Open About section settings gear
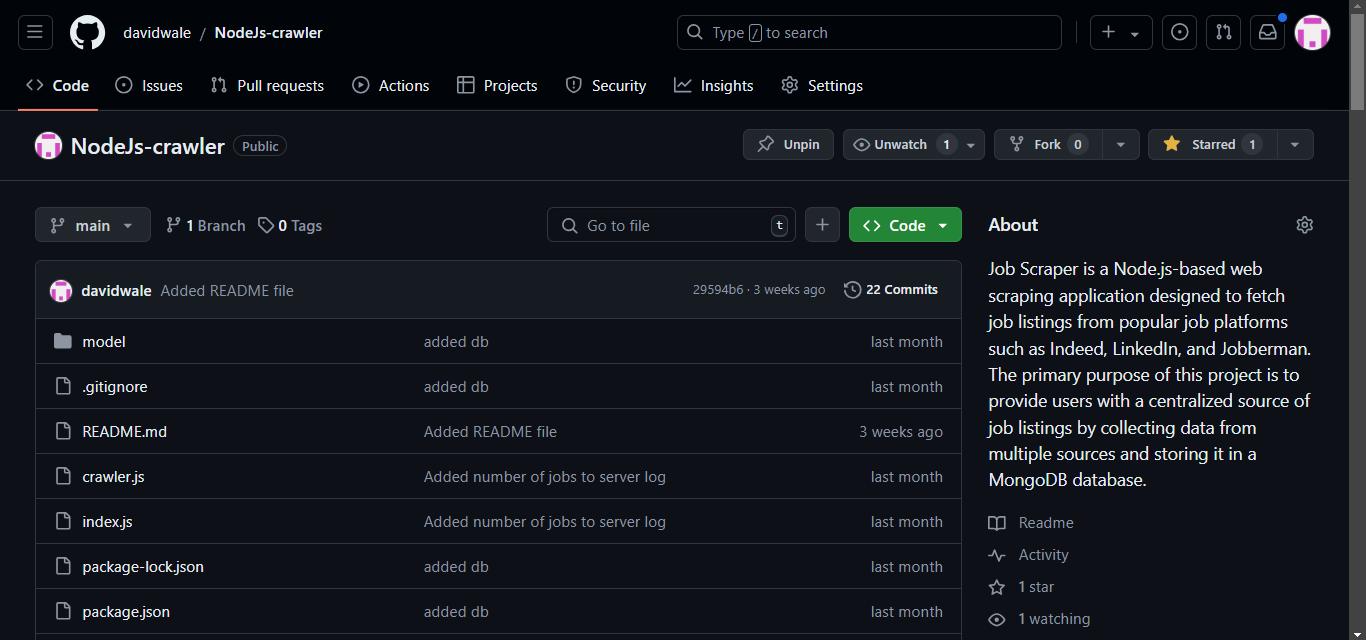The image size is (1366, 640). [1304, 225]
